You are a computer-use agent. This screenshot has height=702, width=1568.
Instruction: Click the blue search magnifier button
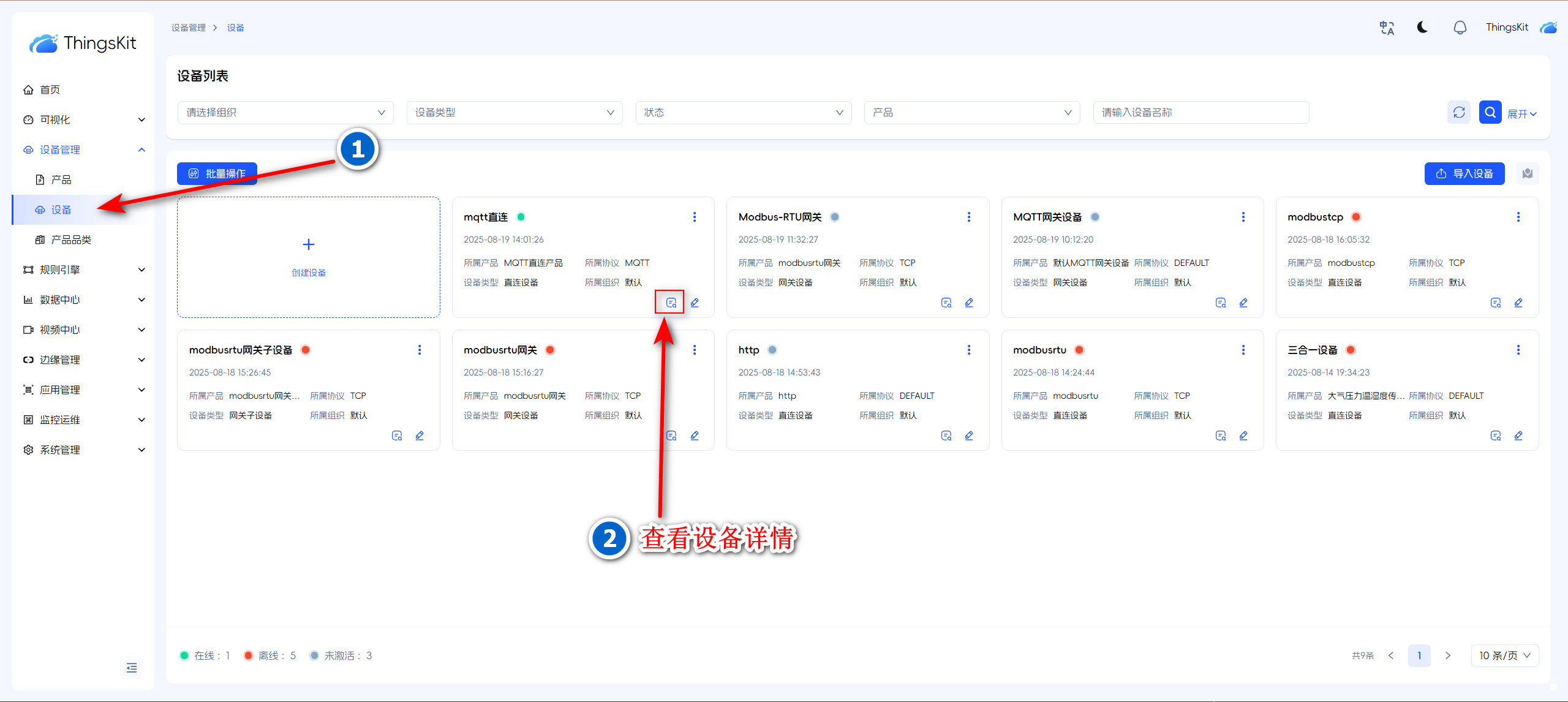pyautogui.click(x=1490, y=112)
